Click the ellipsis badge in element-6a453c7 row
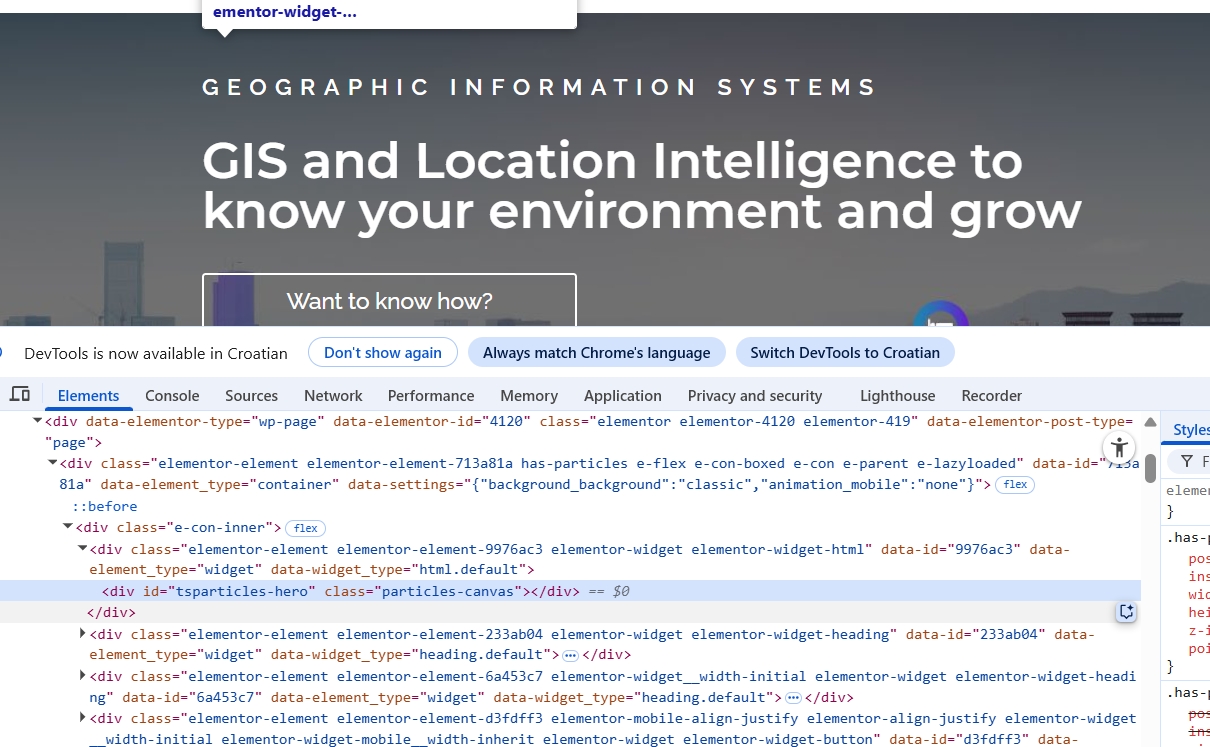This screenshot has height=747, width=1210. 793,697
